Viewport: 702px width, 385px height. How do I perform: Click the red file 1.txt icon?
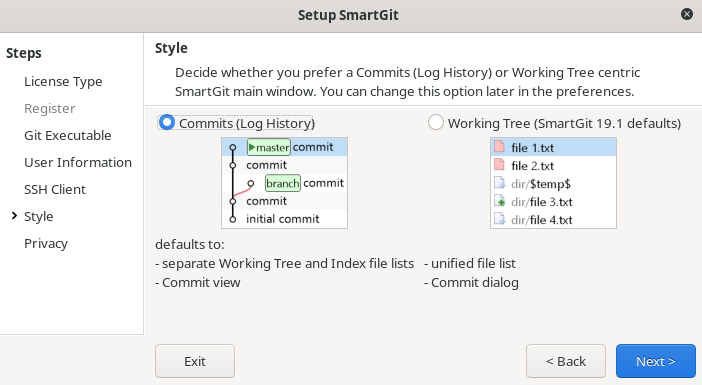pyautogui.click(x=499, y=146)
